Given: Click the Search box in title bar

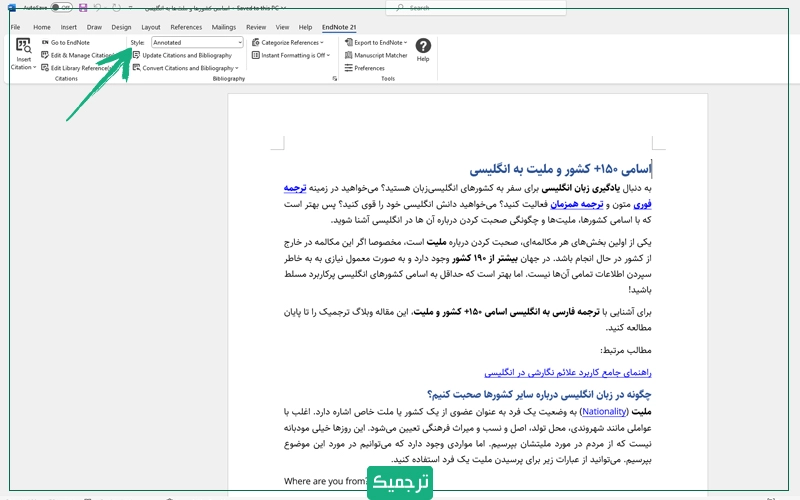Looking at the screenshot, I should (476, 8).
